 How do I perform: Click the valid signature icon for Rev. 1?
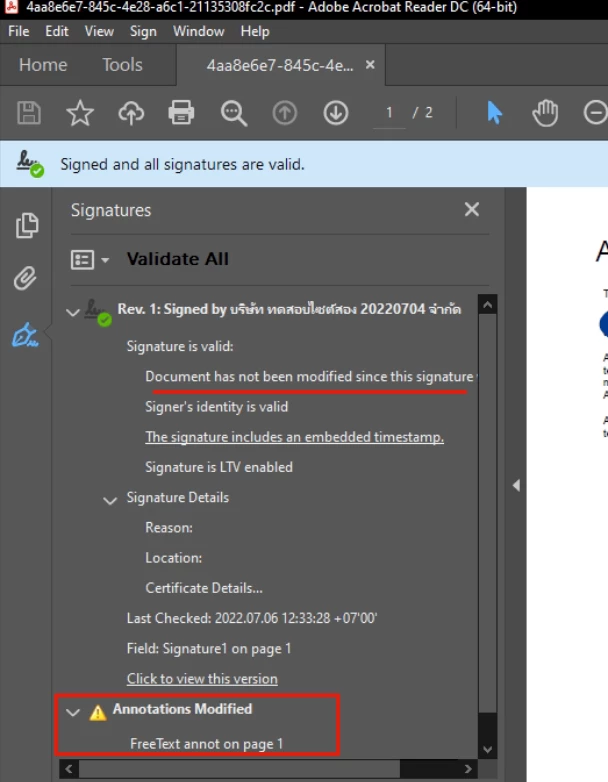point(98,313)
